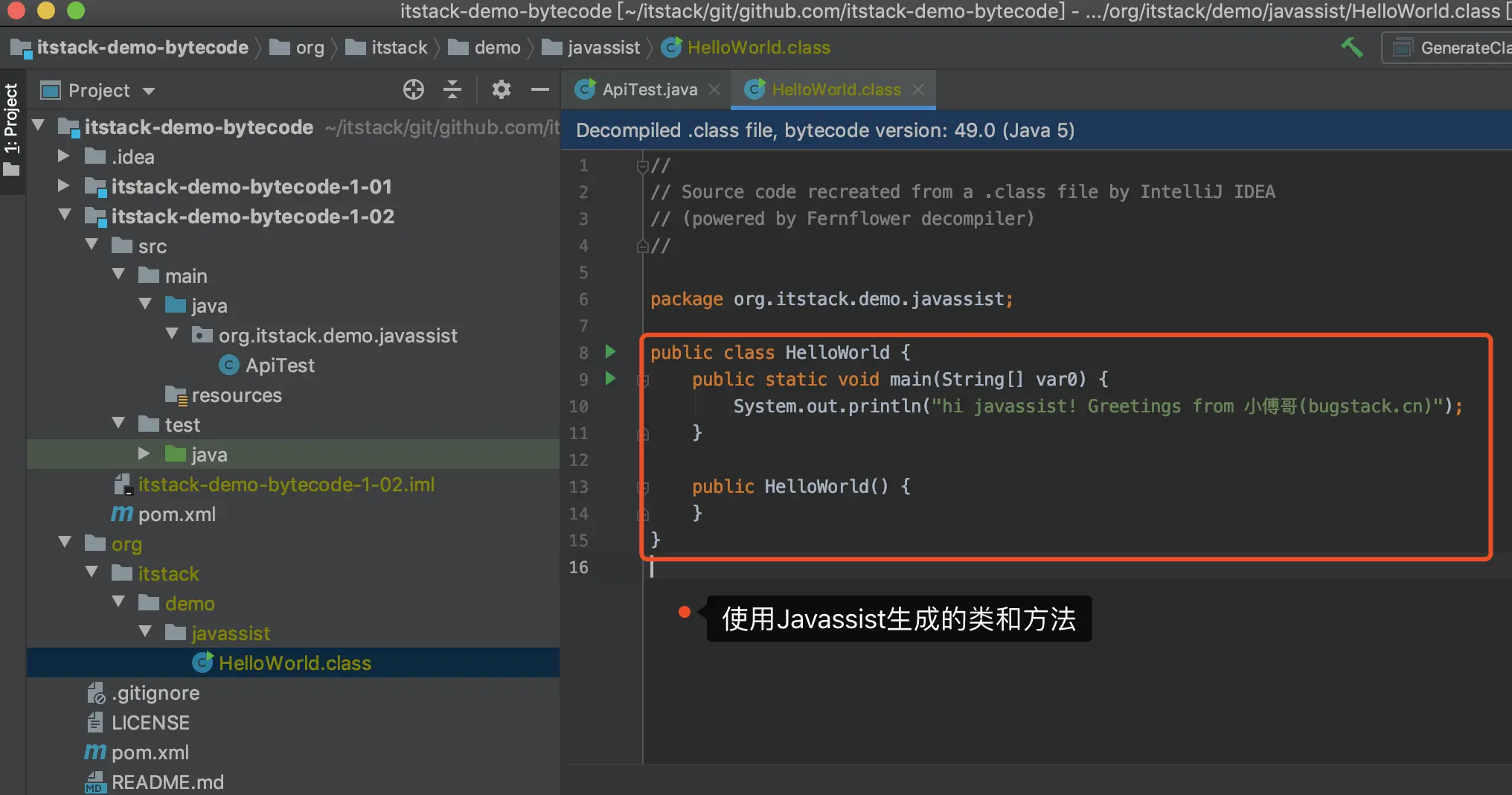Hide the Project tool window with minus icon
Screen dimensions: 1512x795
[540, 90]
